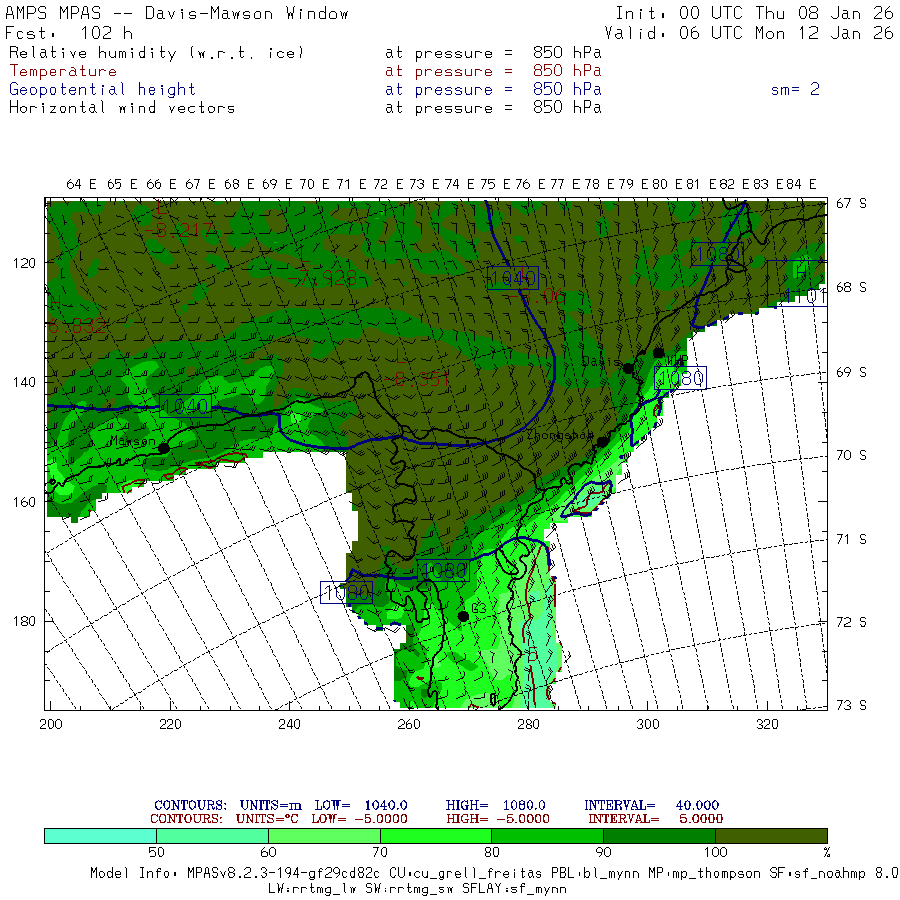Click the '67 S' latitude label
The height and width of the screenshot is (900, 900).
tap(851, 204)
